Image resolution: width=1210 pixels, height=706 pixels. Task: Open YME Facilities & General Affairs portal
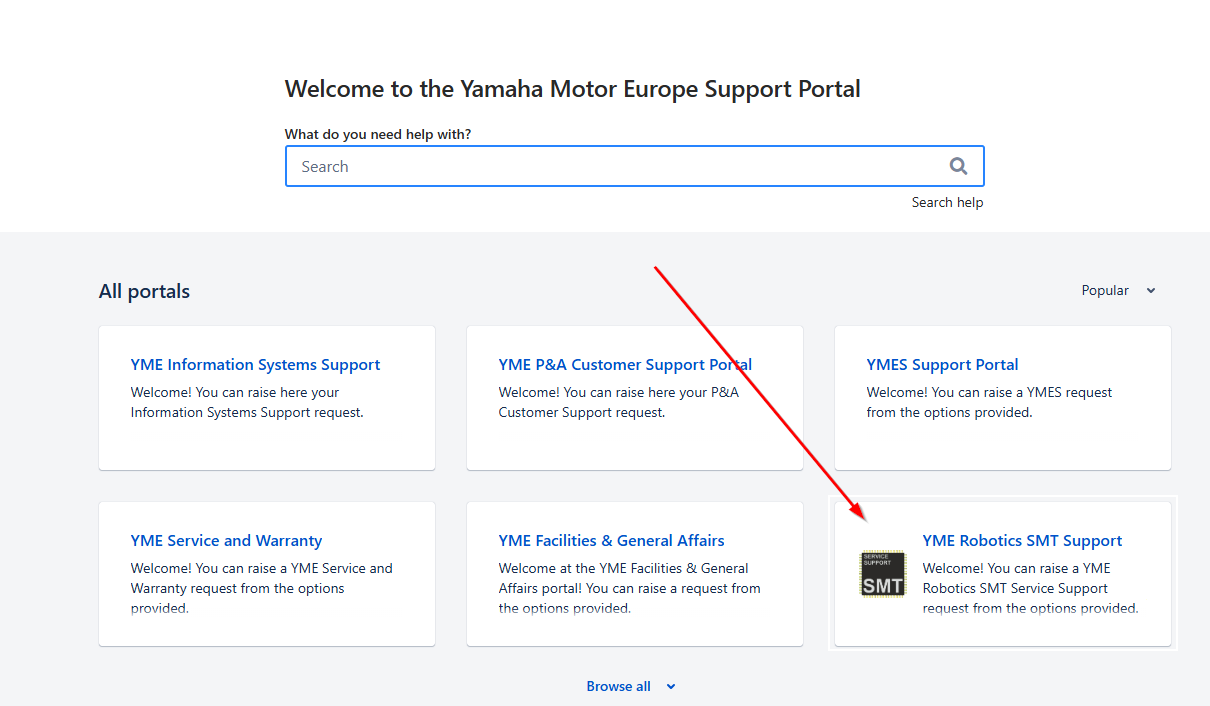(x=611, y=541)
